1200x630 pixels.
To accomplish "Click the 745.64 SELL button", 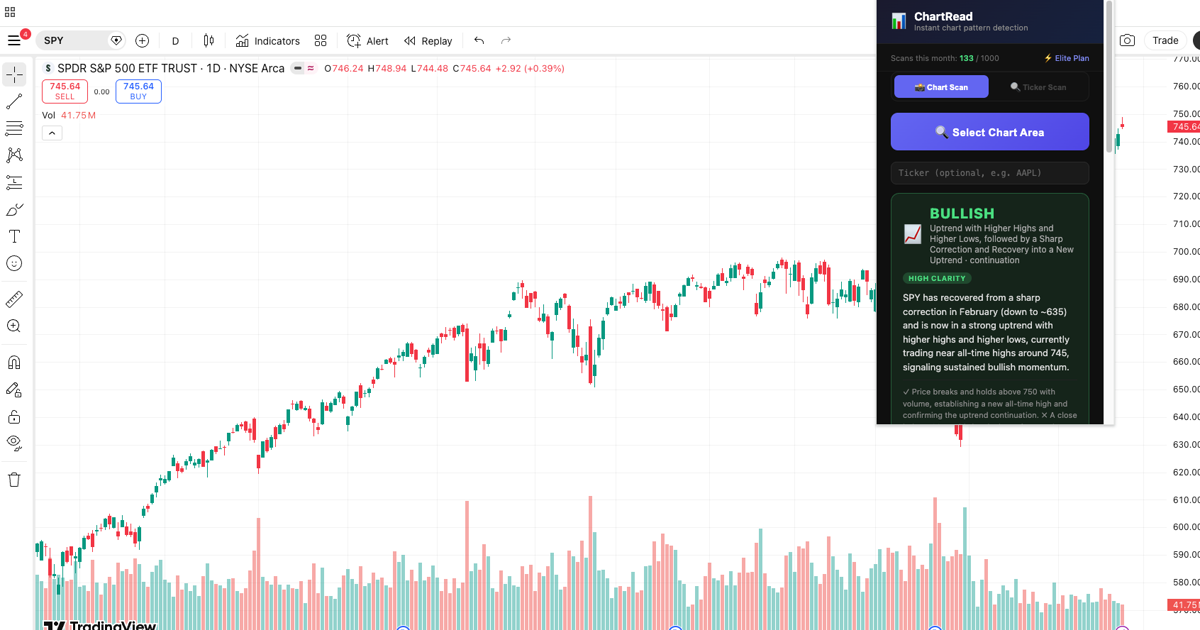I will (x=65, y=91).
